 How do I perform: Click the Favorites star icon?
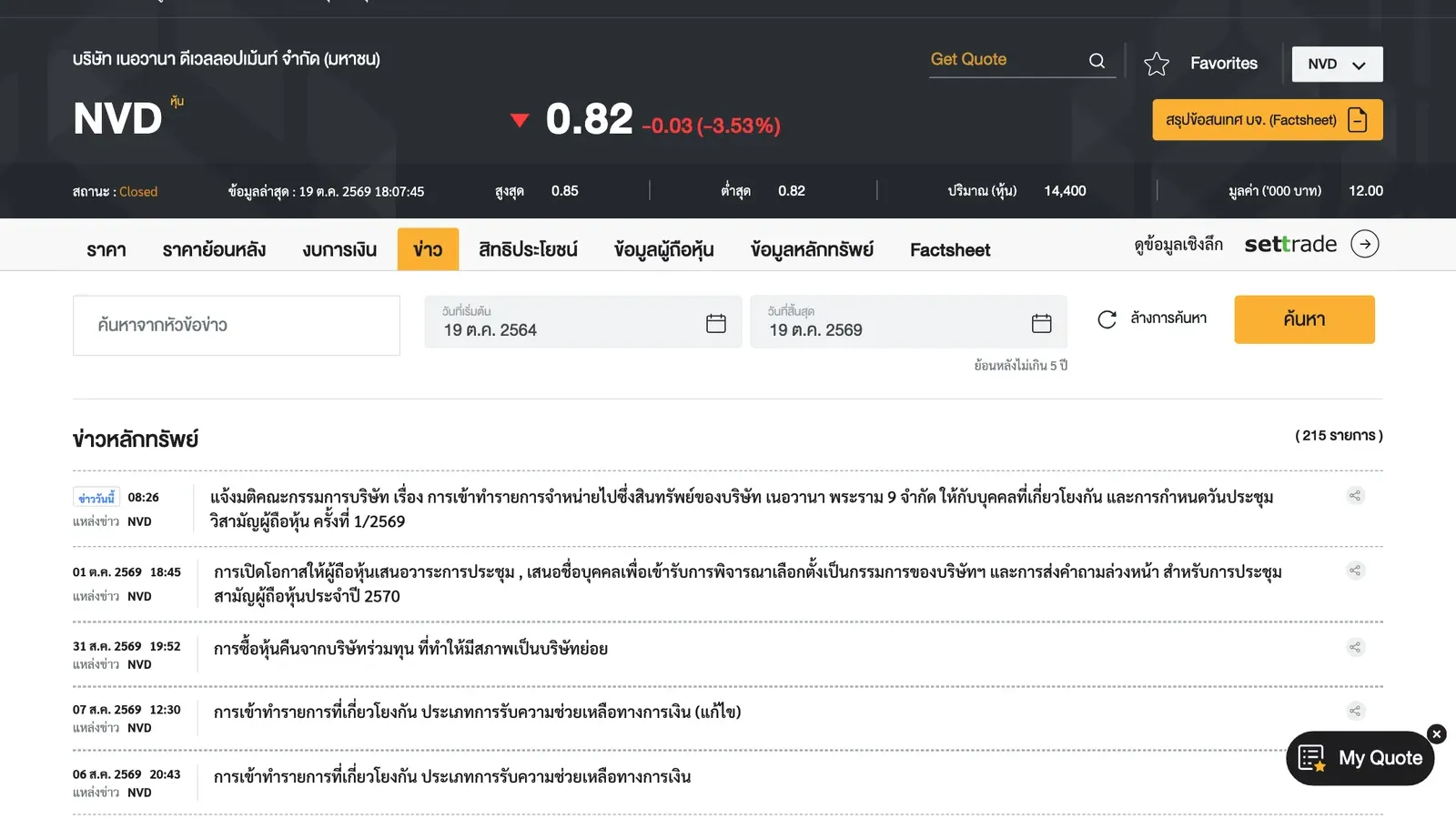pos(1157,64)
